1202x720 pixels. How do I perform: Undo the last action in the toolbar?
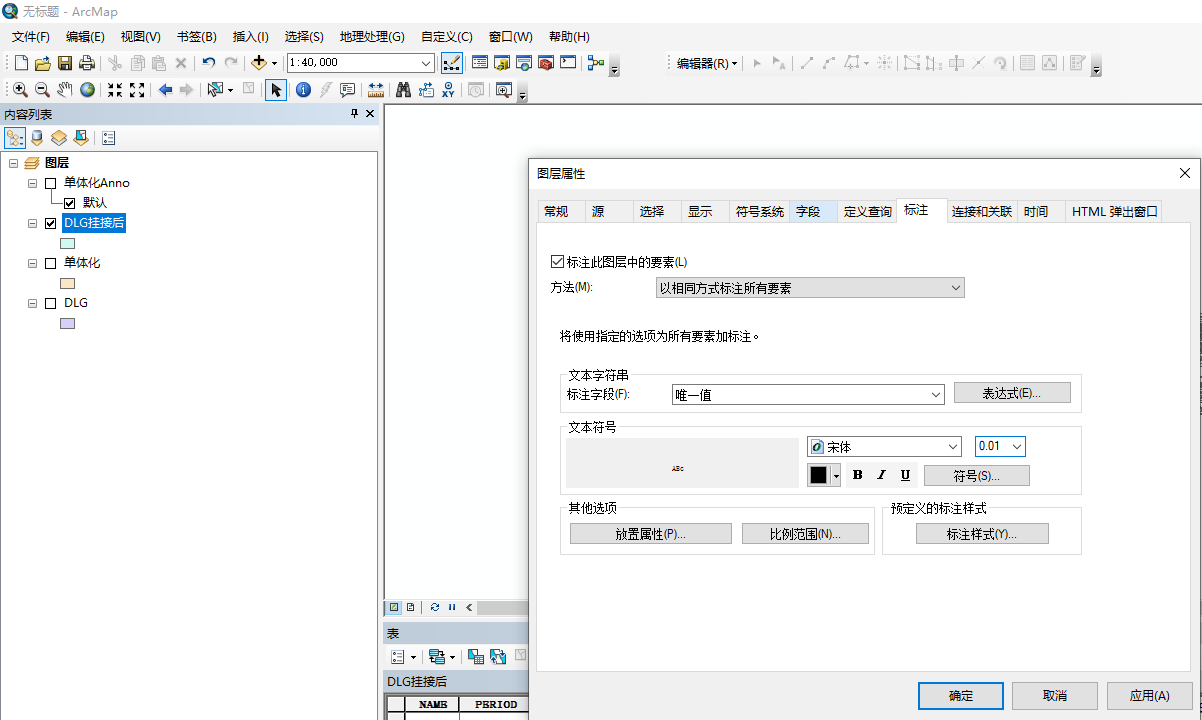[x=208, y=63]
